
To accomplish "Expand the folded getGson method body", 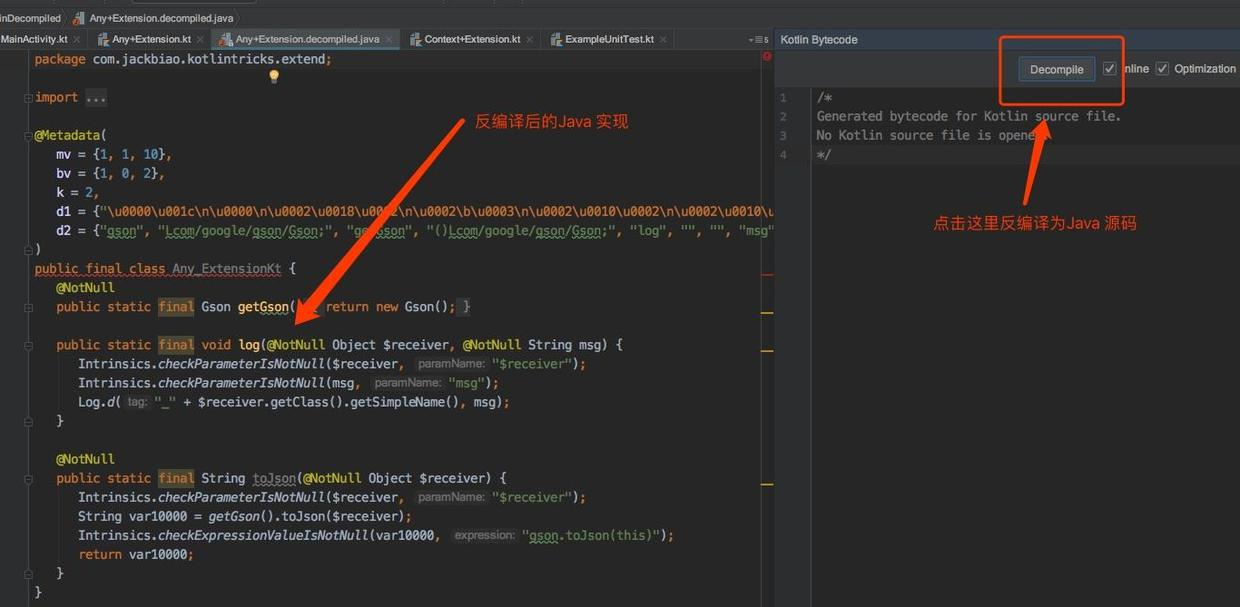I will [x=27, y=307].
